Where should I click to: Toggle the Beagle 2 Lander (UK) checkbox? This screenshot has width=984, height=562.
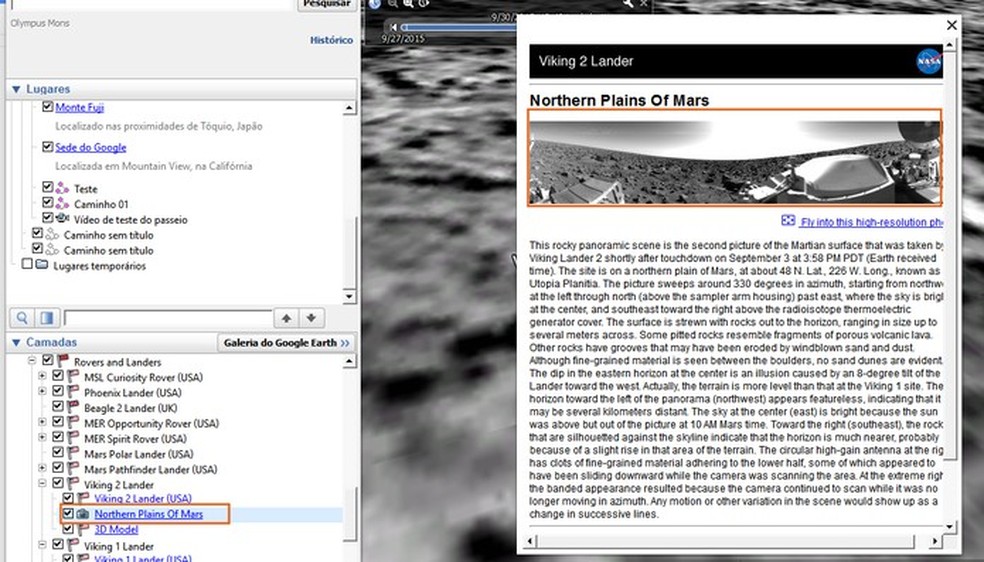(58, 406)
